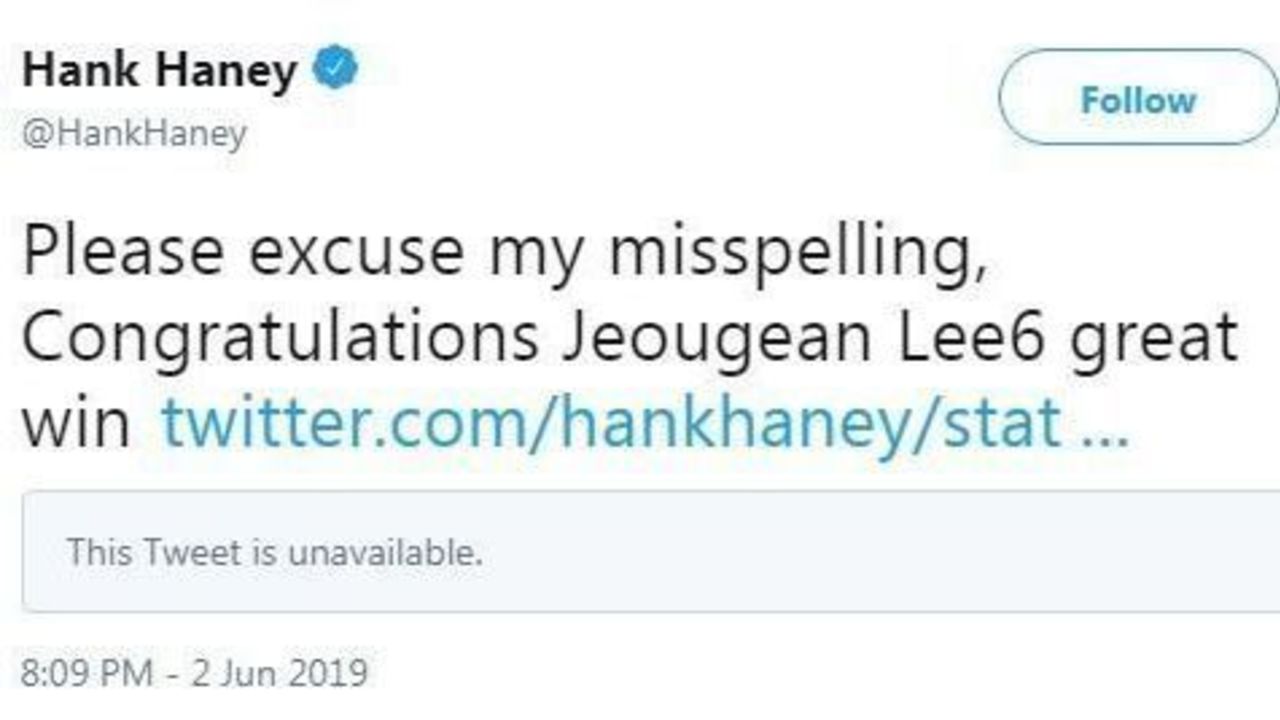The image size is (1280, 720).
Task: Click the word "win" before the link
Action: click(76, 423)
